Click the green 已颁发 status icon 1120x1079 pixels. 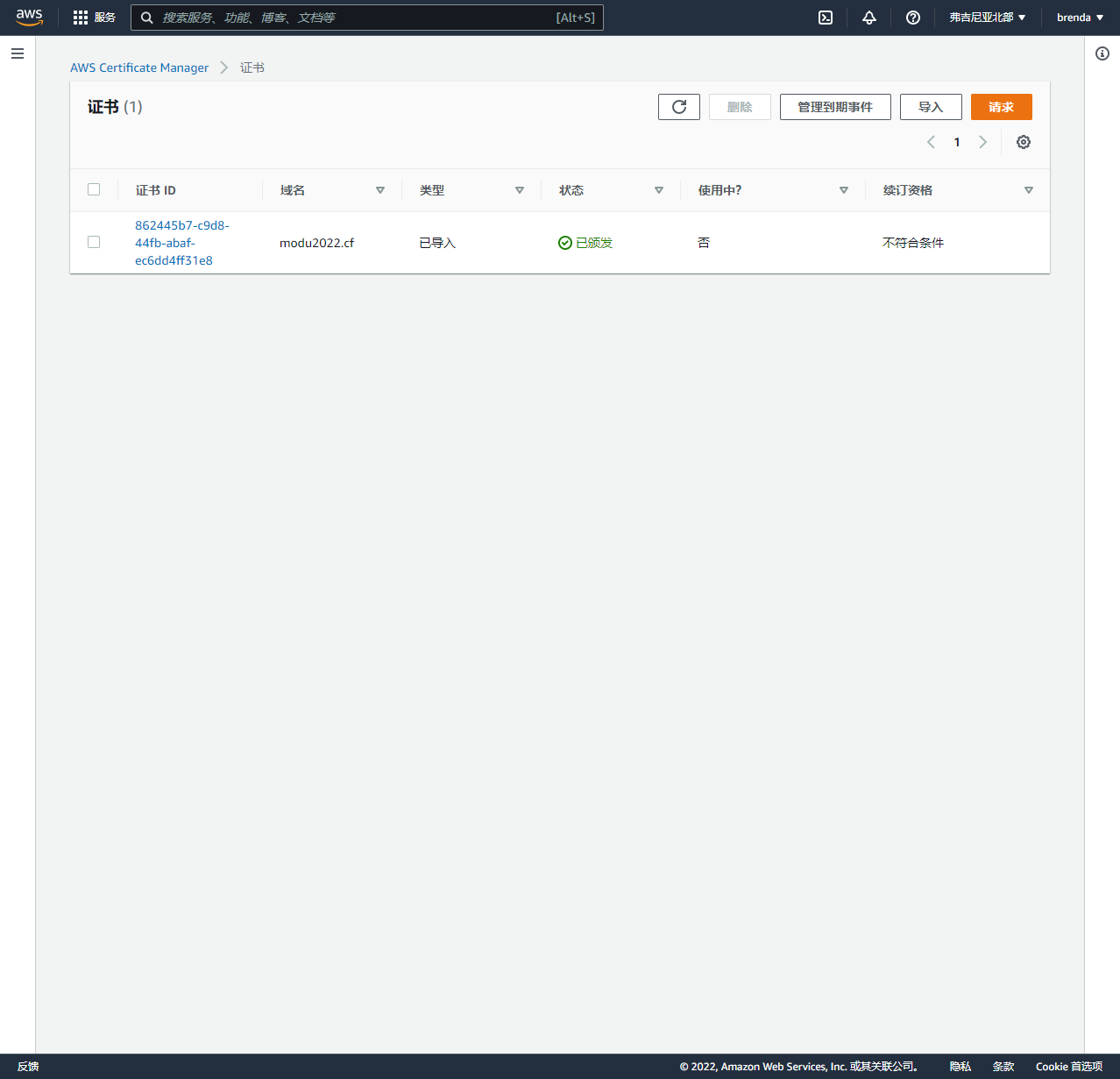click(x=565, y=243)
